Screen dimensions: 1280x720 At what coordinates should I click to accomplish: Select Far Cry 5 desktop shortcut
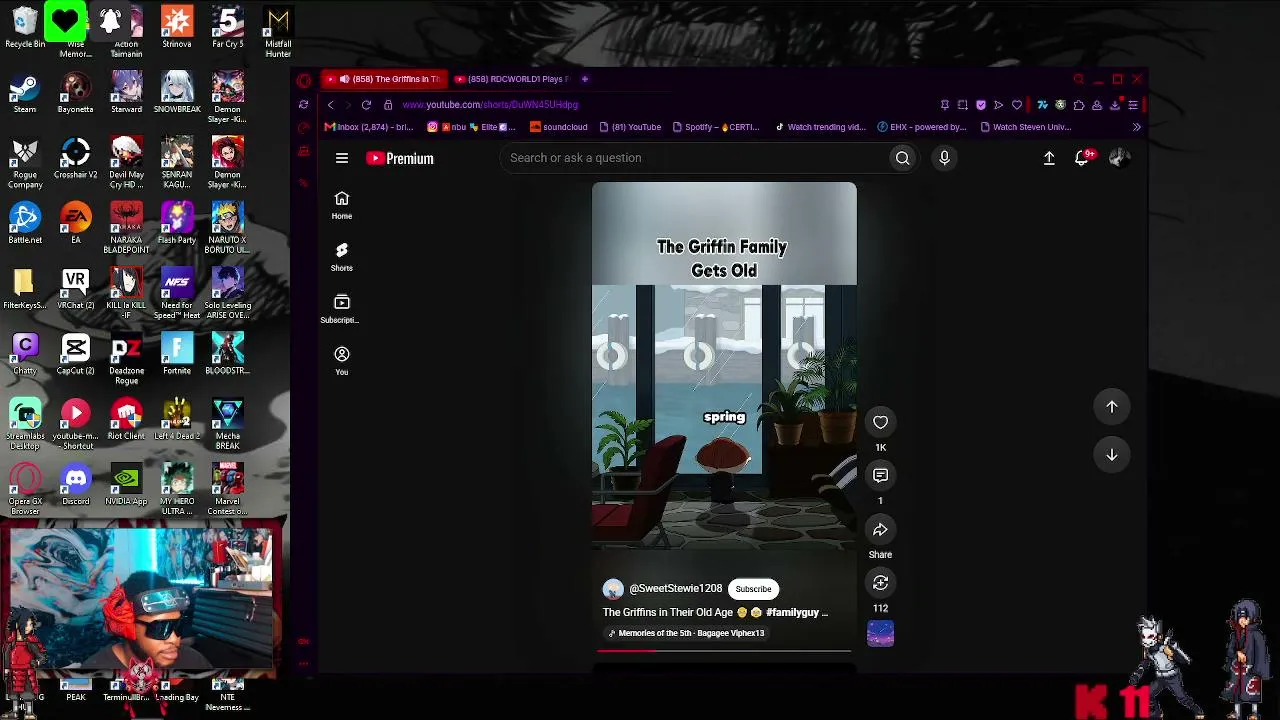pyautogui.click(x=227, y=28)
